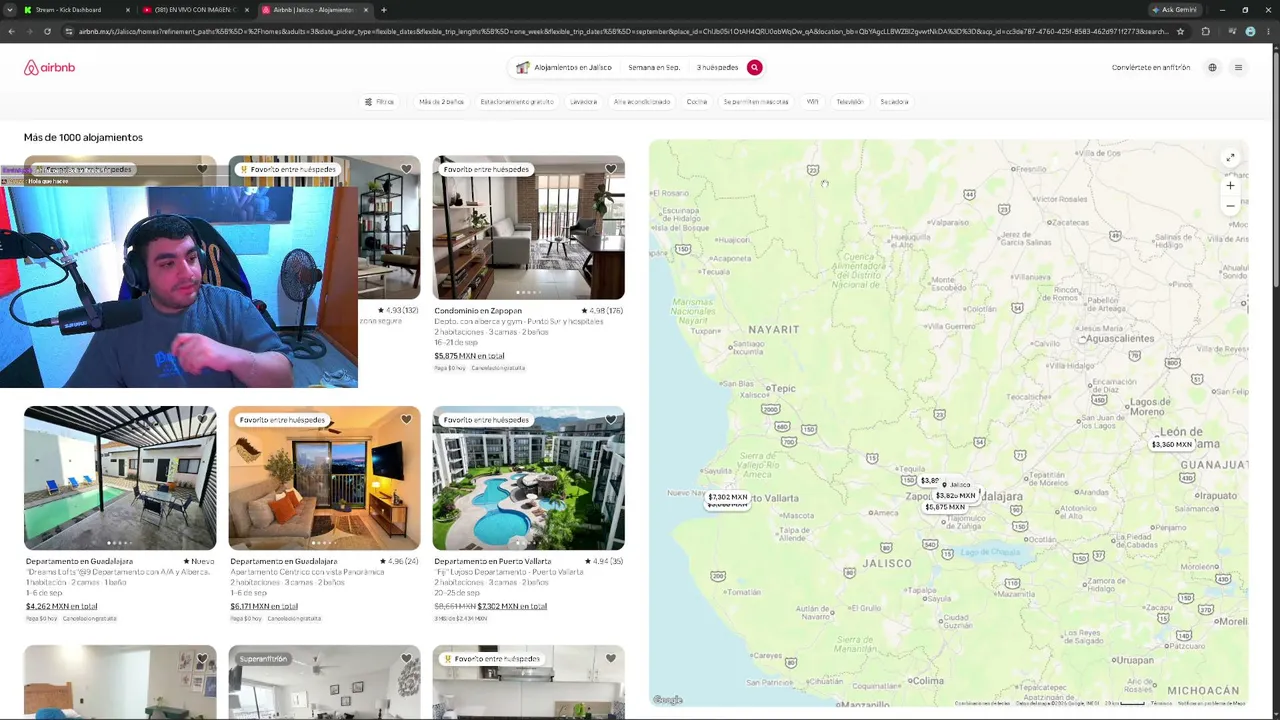Viewport: 1280px width, 720px height.
Task: Open the Chrome profile avatar
Action: [1250, 31]
